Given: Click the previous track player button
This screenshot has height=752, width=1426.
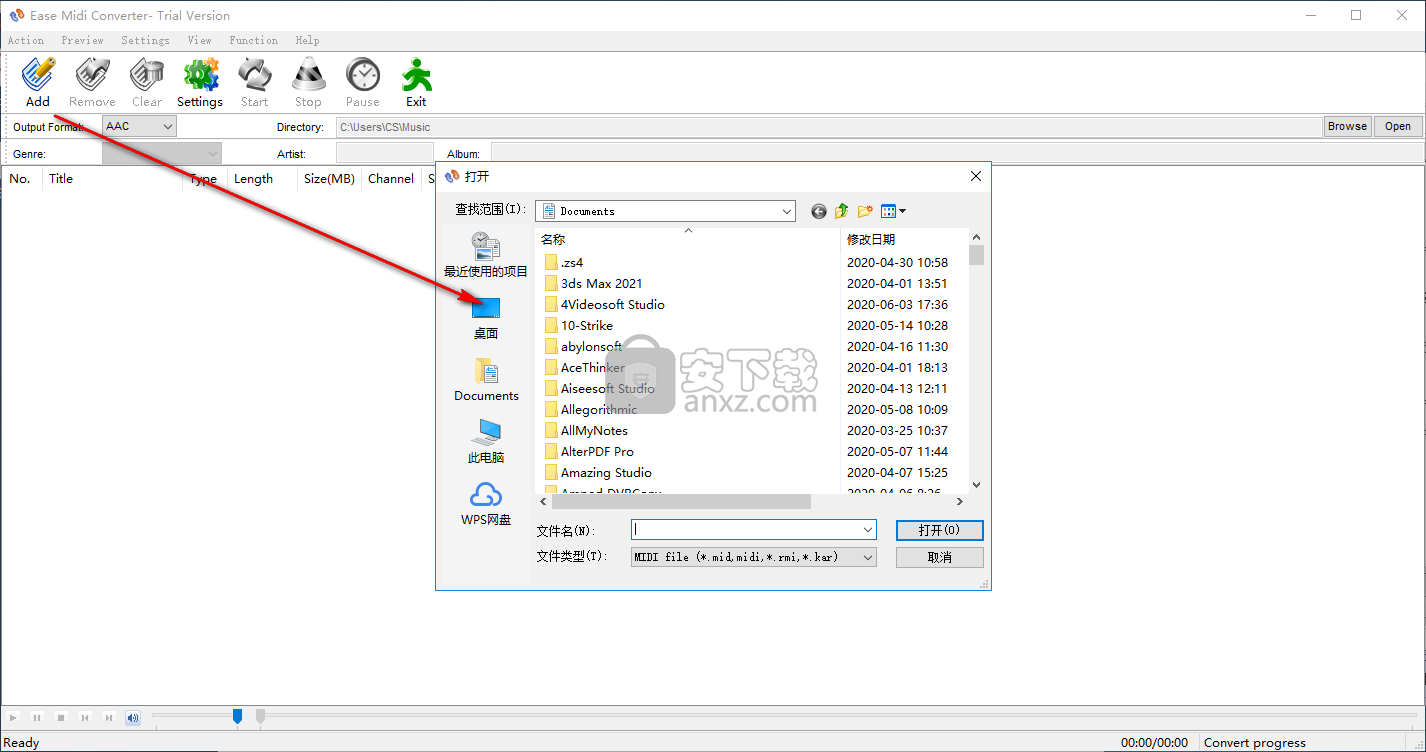Looking at the screenshot, I should (x=85, y=717).
